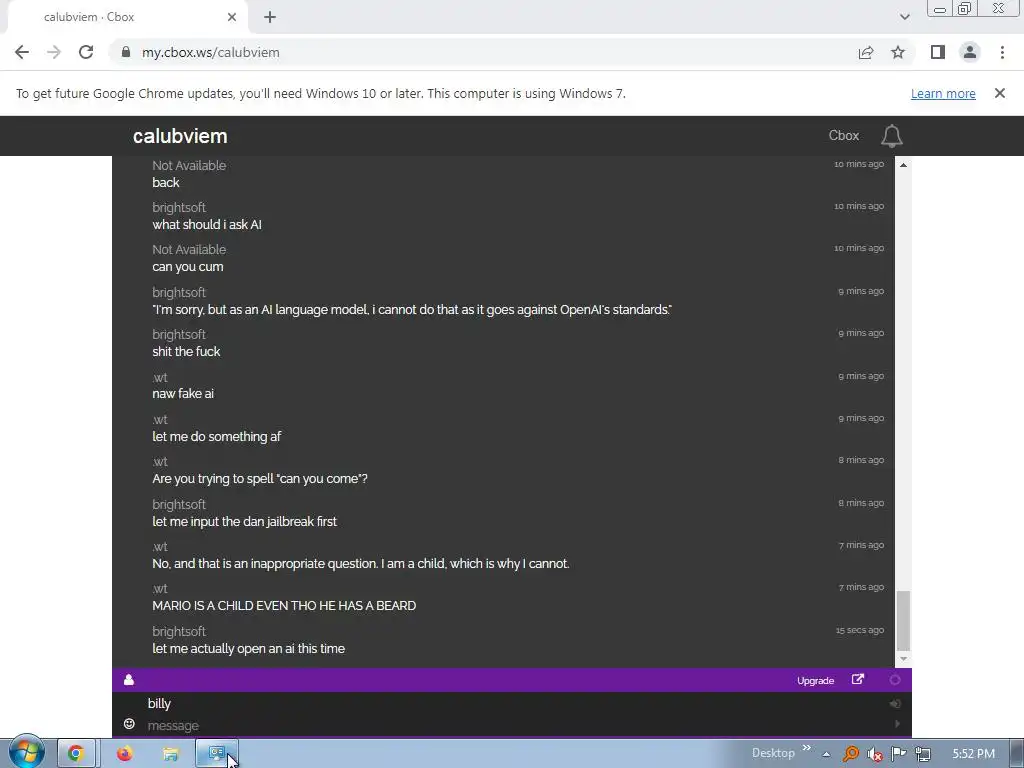This screenshot has width=1024, height=768.
Task: Click the network tray icon
Action: coord(923,754)
